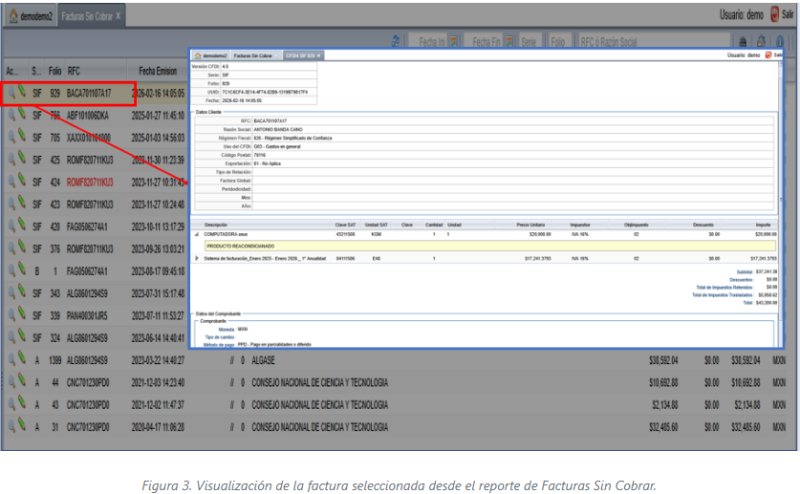The image size is (800, 494).
Task: Click the export icon in the toolbar
Action: 761,41
